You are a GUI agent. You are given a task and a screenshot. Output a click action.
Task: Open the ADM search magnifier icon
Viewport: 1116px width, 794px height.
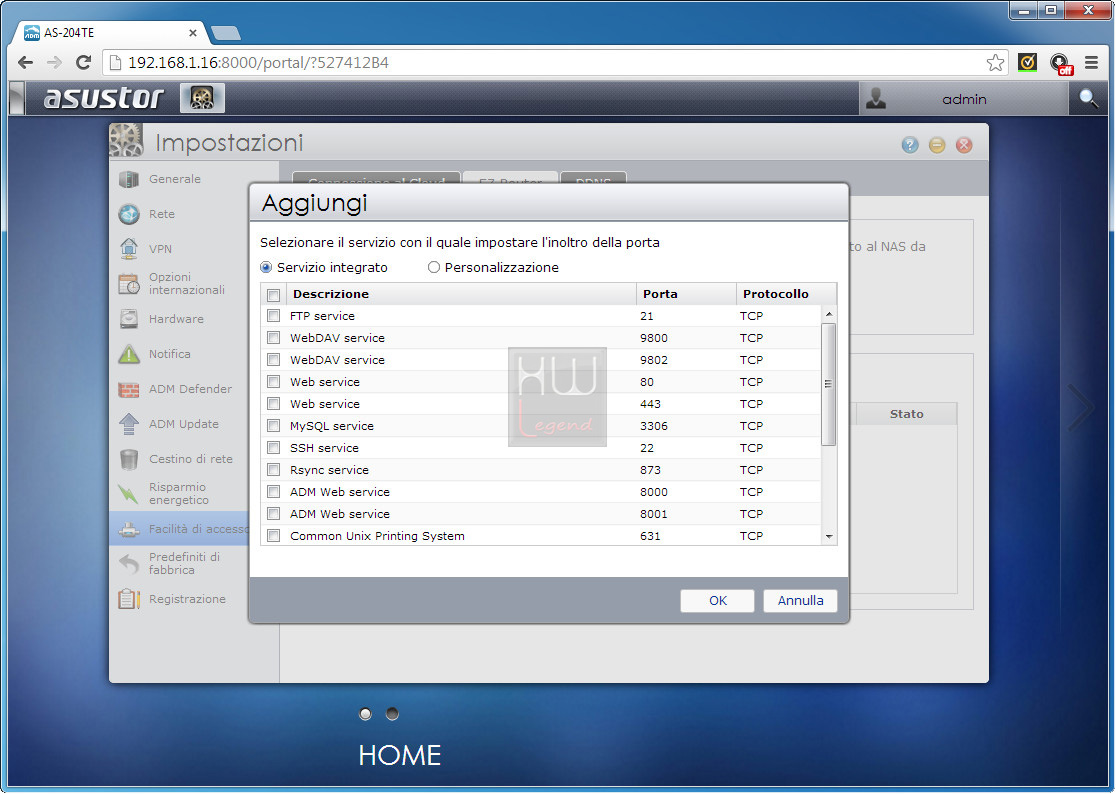1088,98
